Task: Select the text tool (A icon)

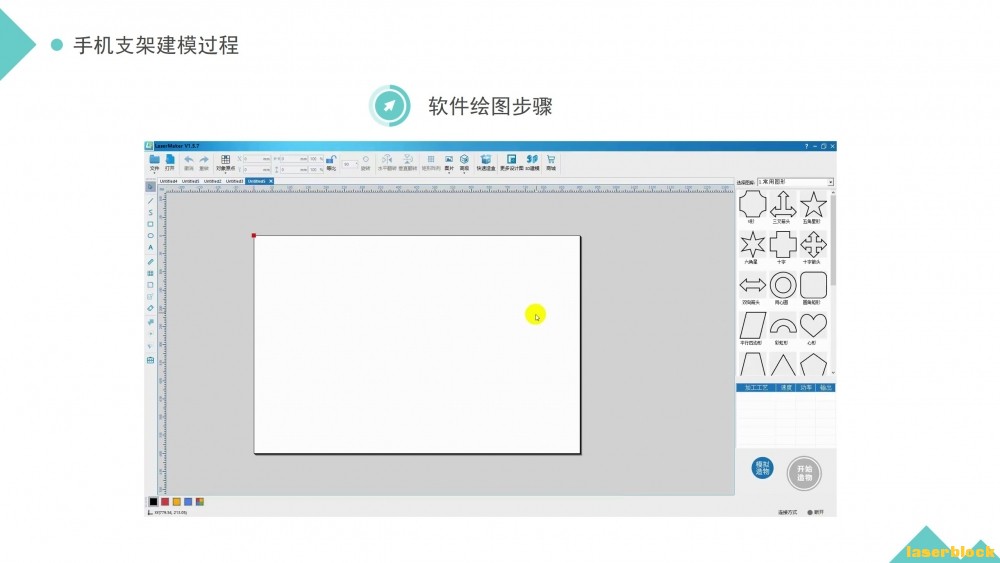Action: click(151, 247)
